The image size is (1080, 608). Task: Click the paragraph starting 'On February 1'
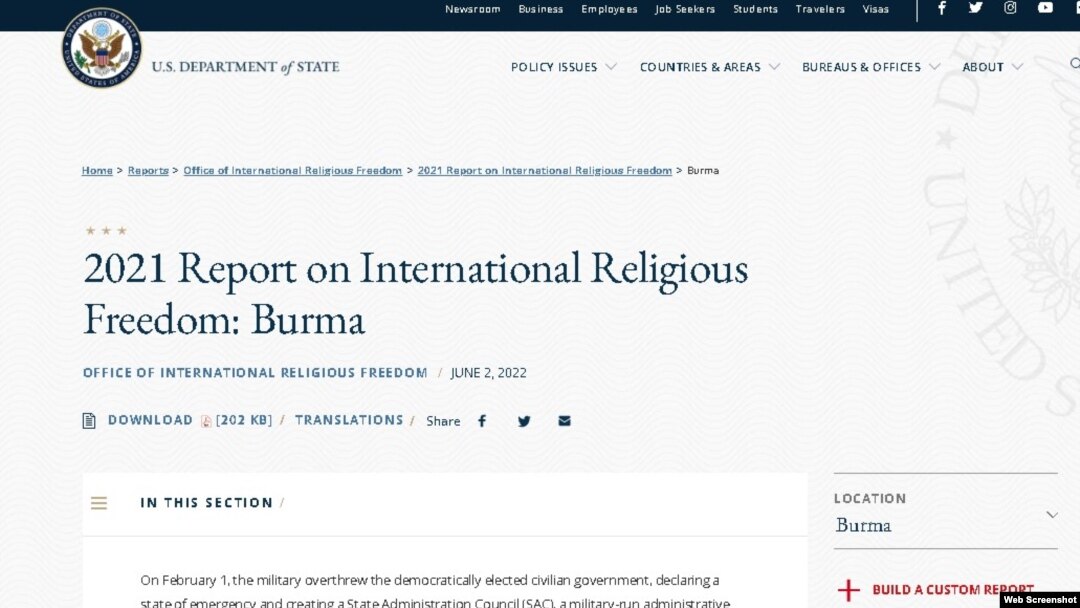435,591
